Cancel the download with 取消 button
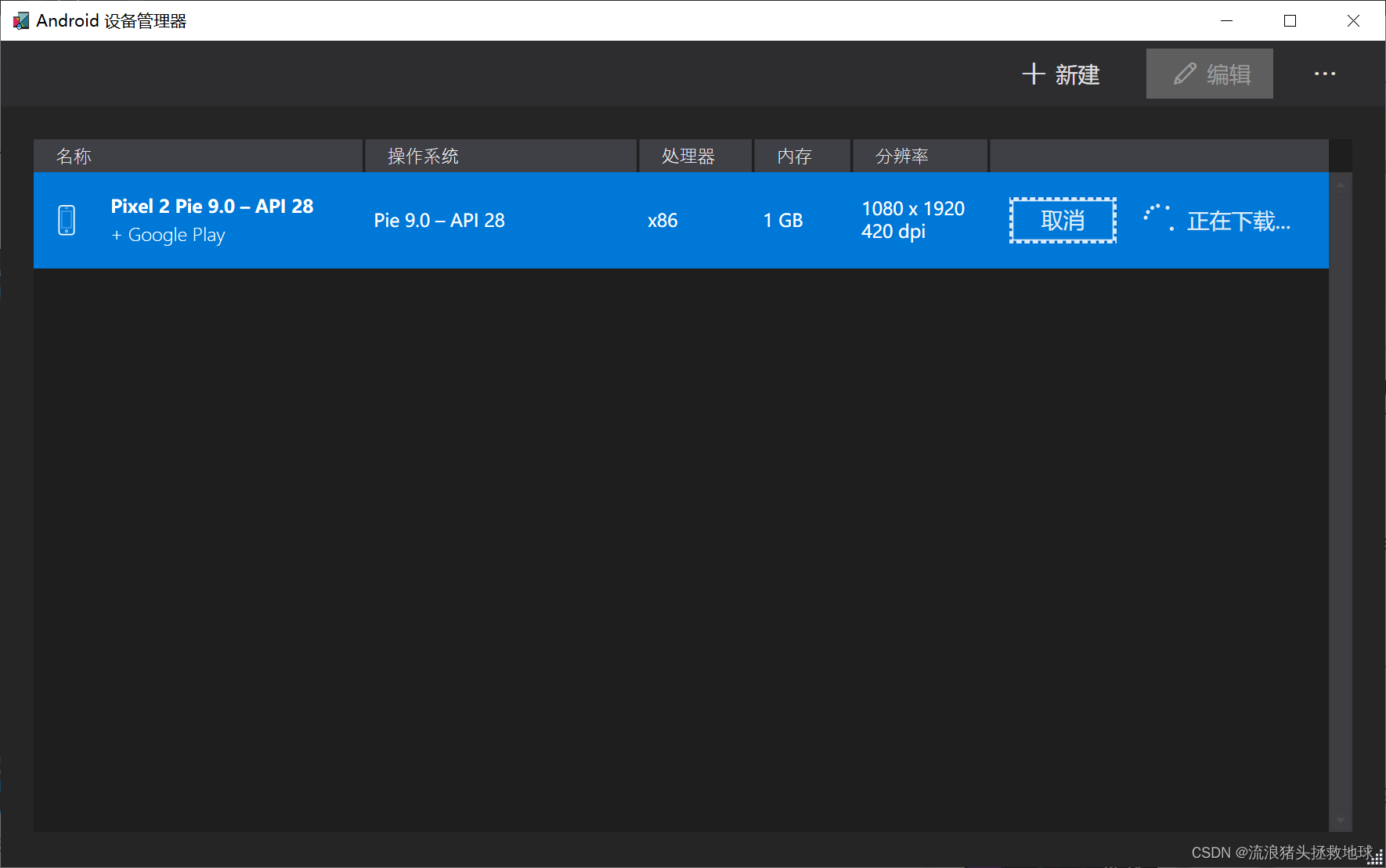Screen dimensions: 1386x868 pos(1063,221)
